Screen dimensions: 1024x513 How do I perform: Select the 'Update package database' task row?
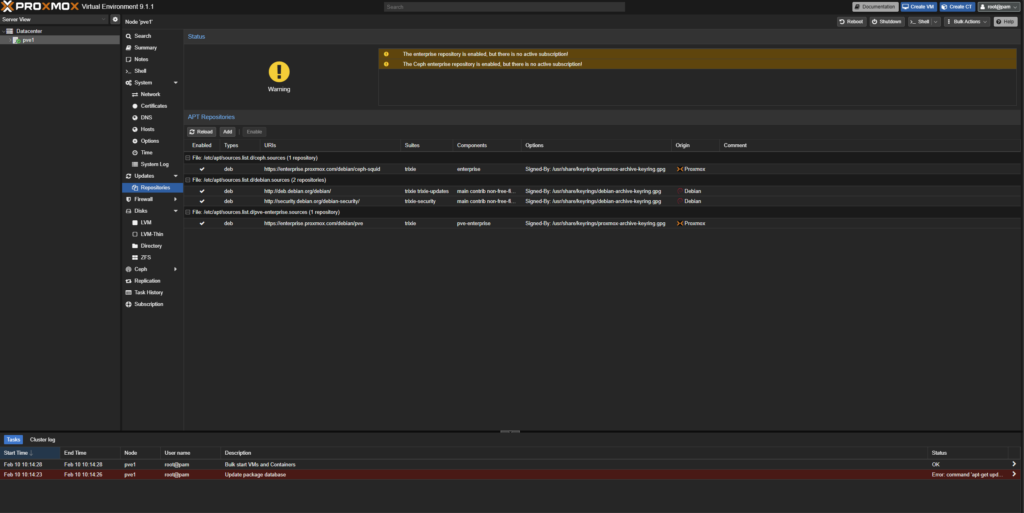click(511, 474)
